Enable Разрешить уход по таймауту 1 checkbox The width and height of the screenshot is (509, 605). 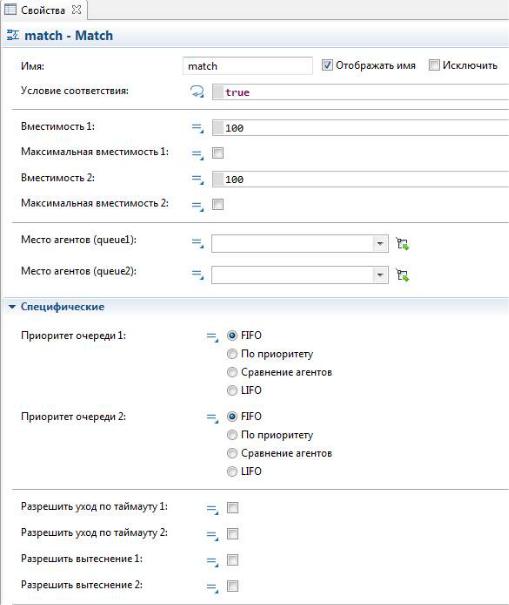click(232, 507)
